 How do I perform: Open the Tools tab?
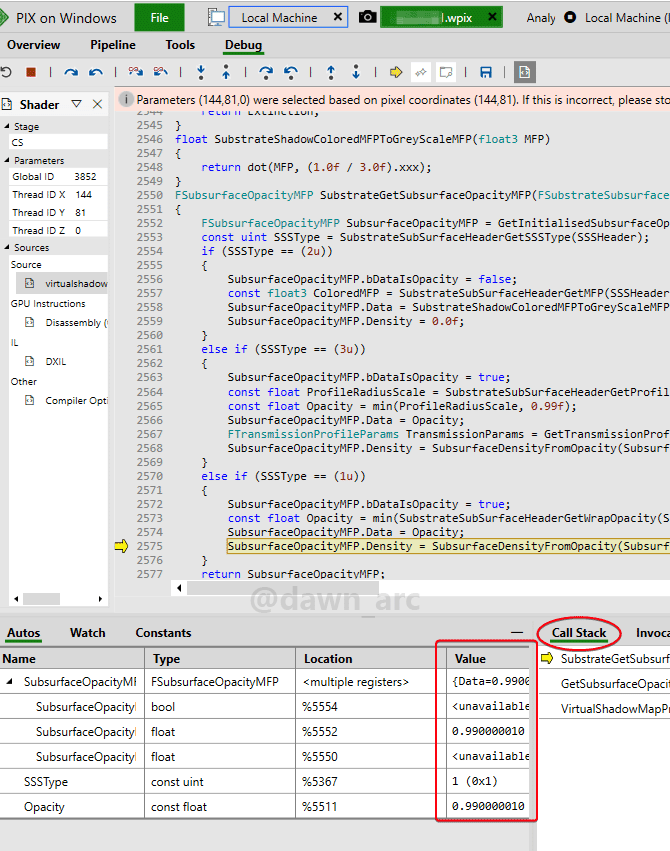click(x=180, y=45)
